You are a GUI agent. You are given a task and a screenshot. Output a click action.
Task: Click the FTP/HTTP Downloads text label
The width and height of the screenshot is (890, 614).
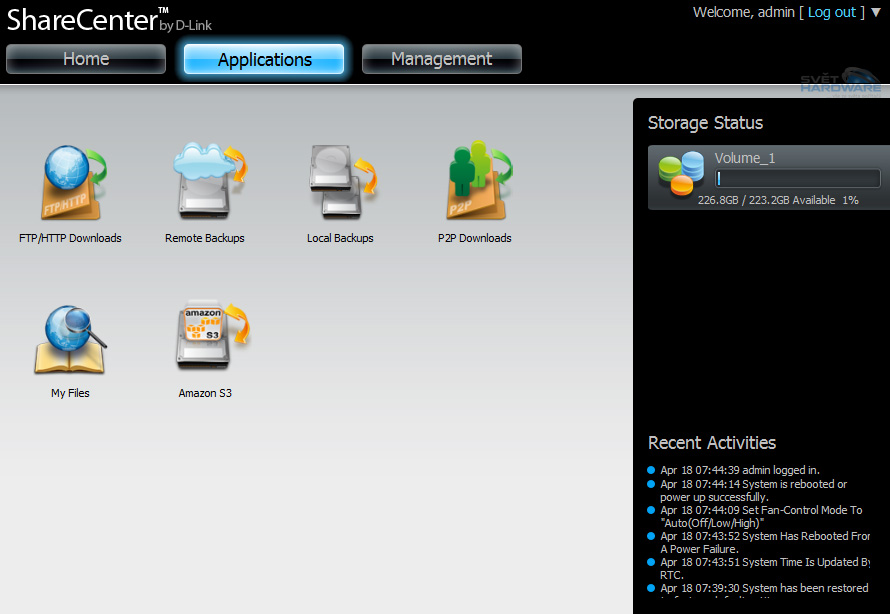coord(70,238)
